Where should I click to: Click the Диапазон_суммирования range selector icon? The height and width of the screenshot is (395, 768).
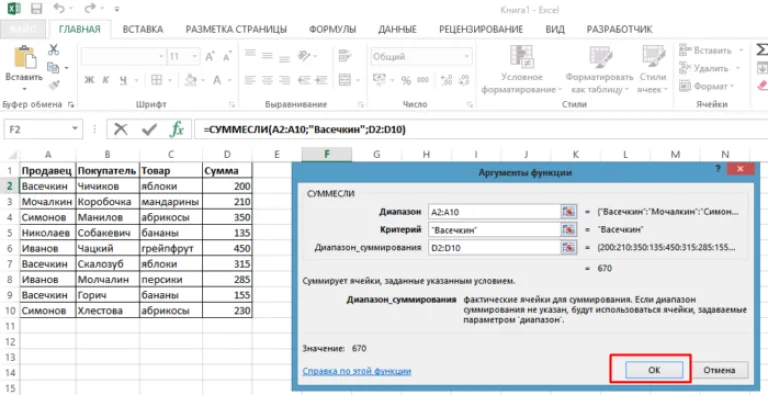[x=568, y=247]
